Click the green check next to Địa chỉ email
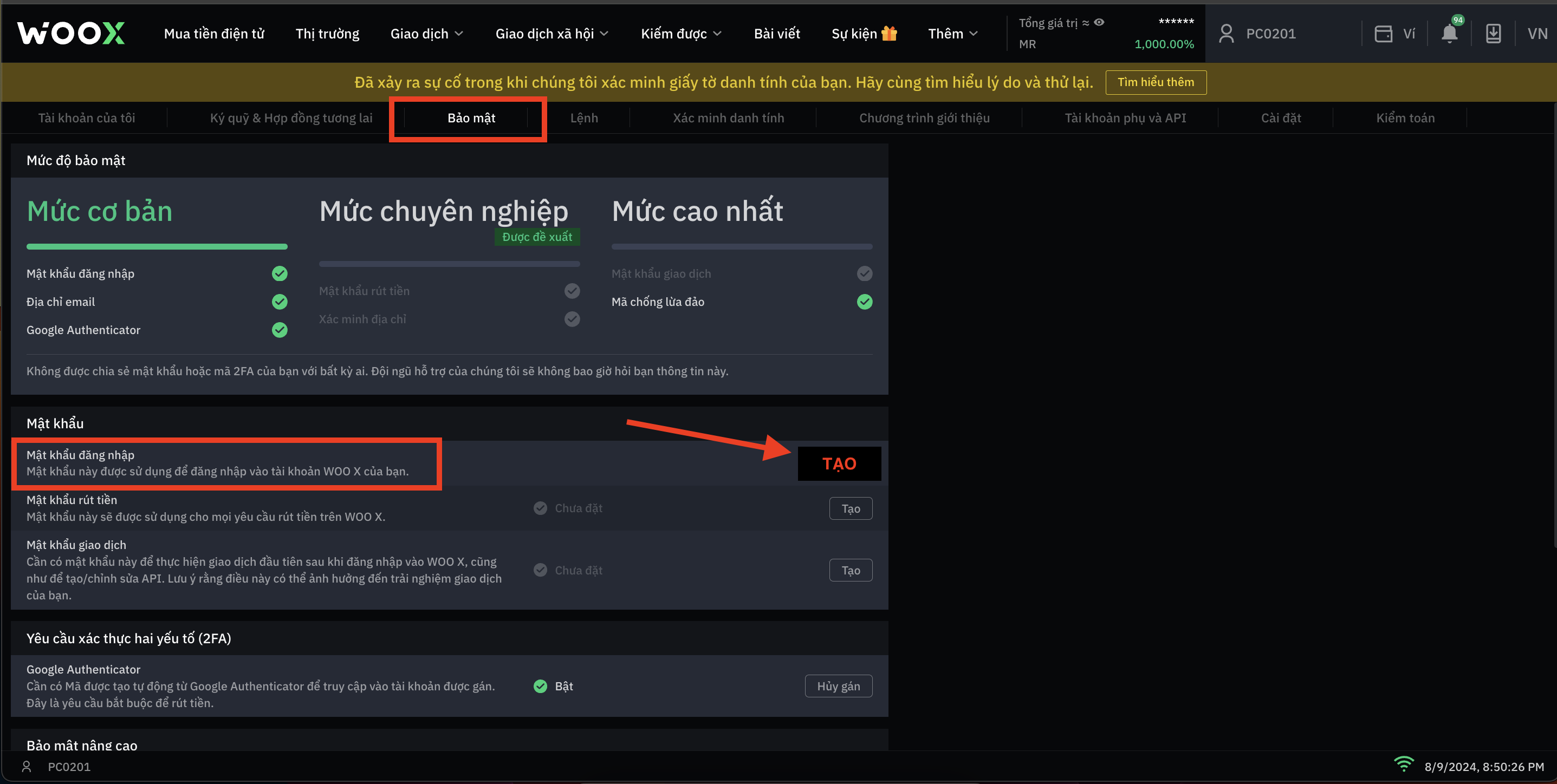The image size is (1557, 784). pyautogui.click(x=279, y=302)
